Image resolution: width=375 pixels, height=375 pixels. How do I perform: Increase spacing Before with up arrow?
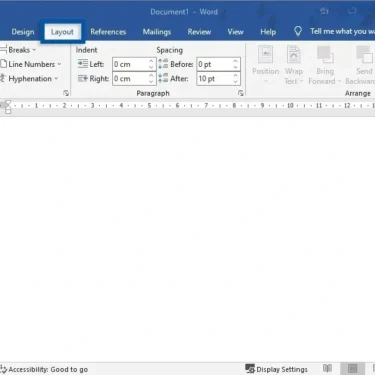tap(236, 61)
